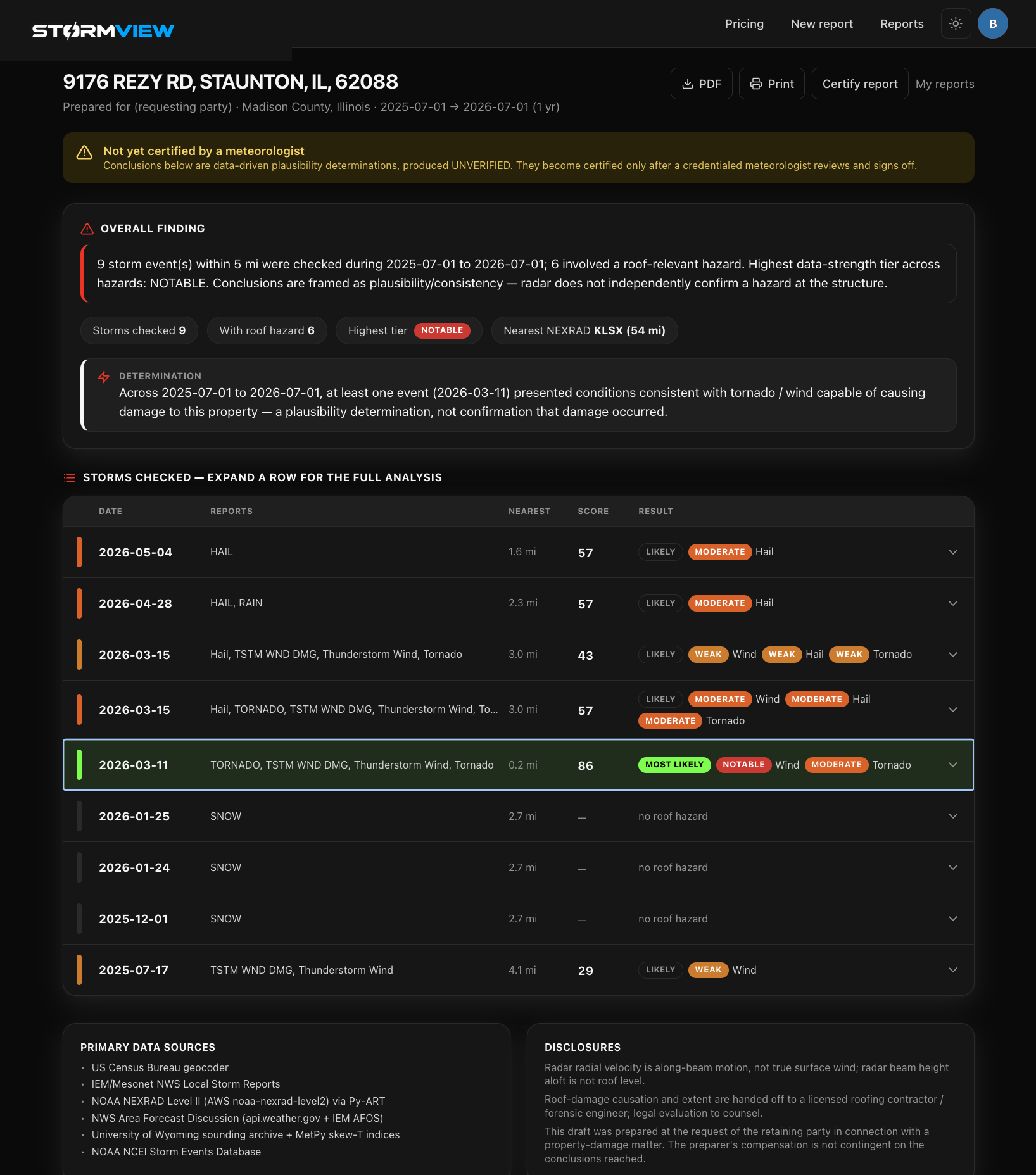The image size is (1036, 1175).
Task: Click the score 86 value
Action: pyautogui.click(x=586, y=765)
